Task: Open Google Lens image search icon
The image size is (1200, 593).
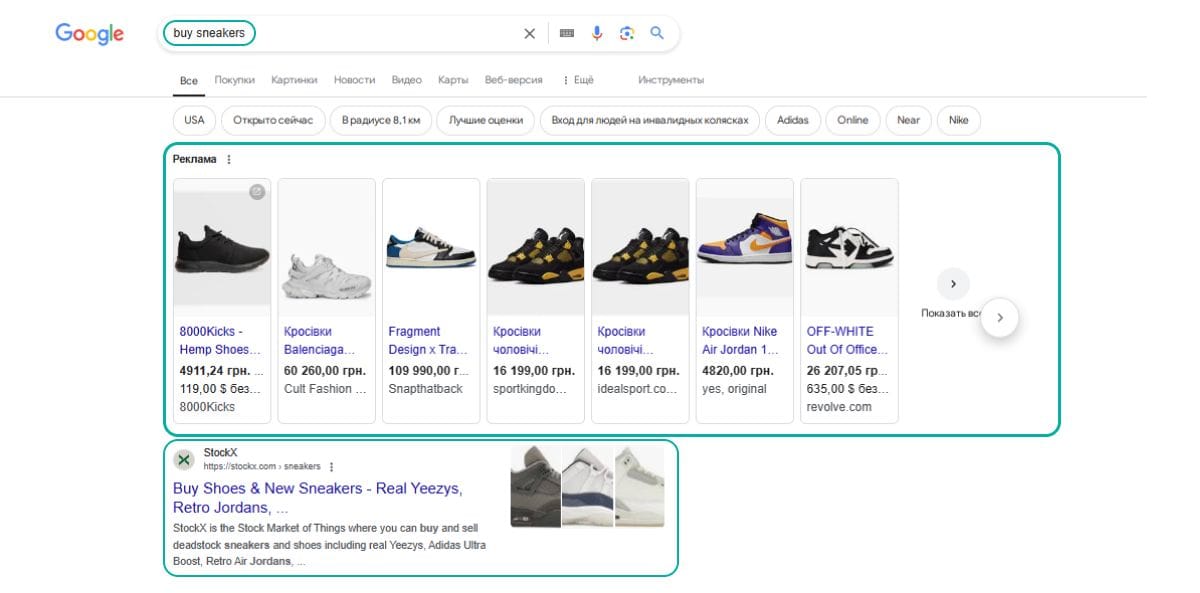Action: click(627, 33)
